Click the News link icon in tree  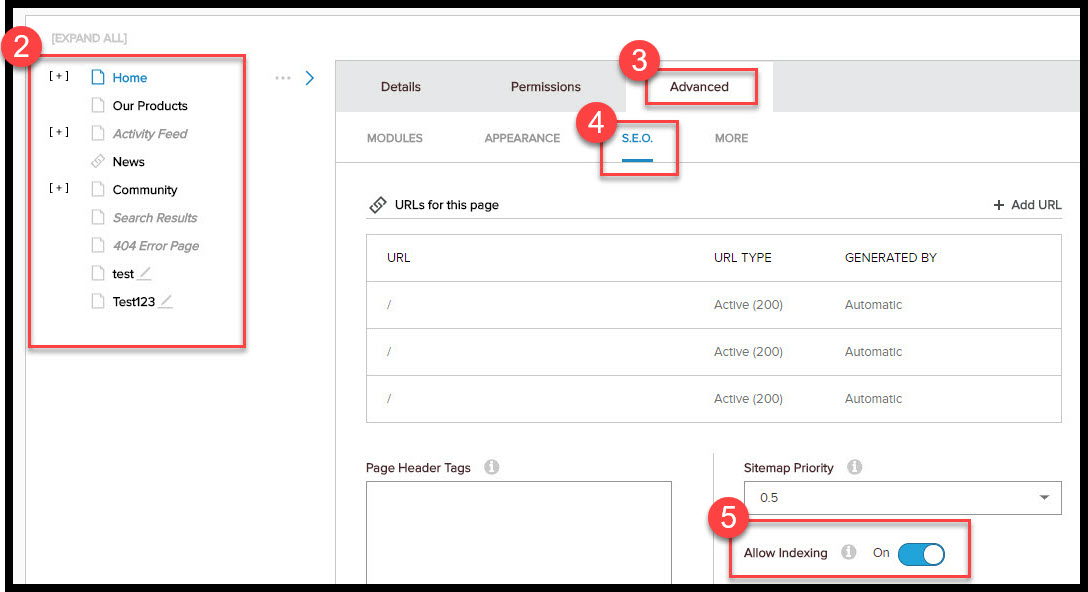[98, 161]
